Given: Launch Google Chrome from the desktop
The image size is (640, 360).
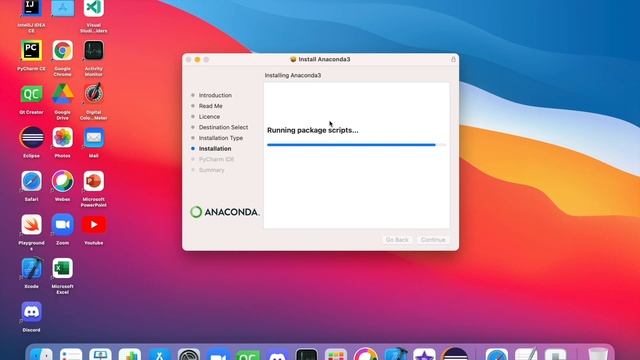Looking at the screenshot, I should [x=62, y=51].
